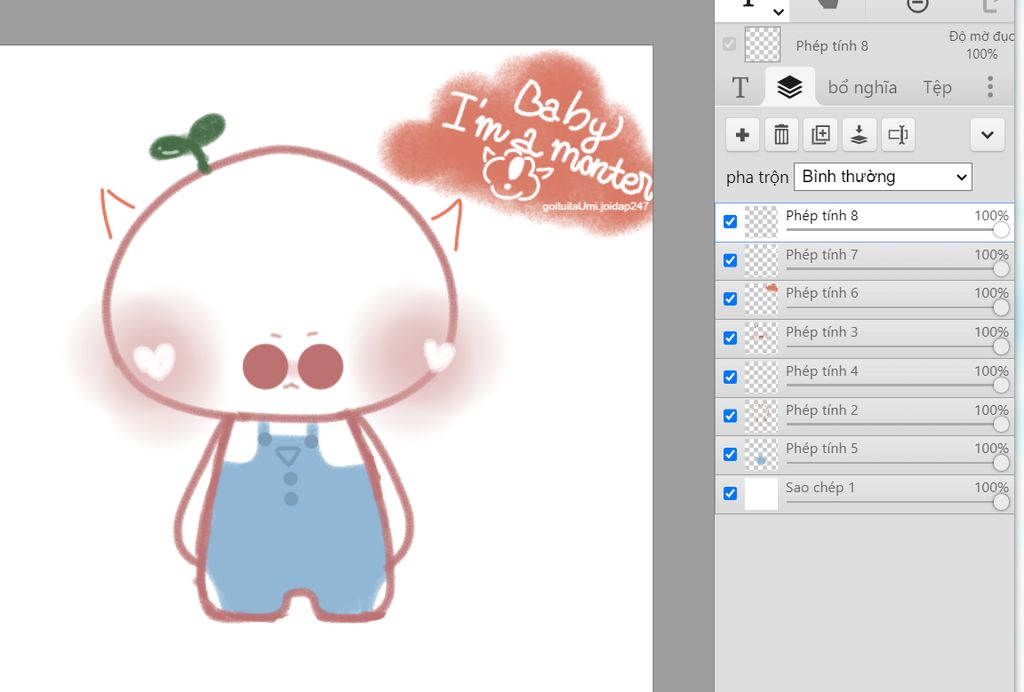Screen dimensions: 1024x692
Task: Toggle visibility checkbox of Phép tính 7
Action: coord(730,260)
